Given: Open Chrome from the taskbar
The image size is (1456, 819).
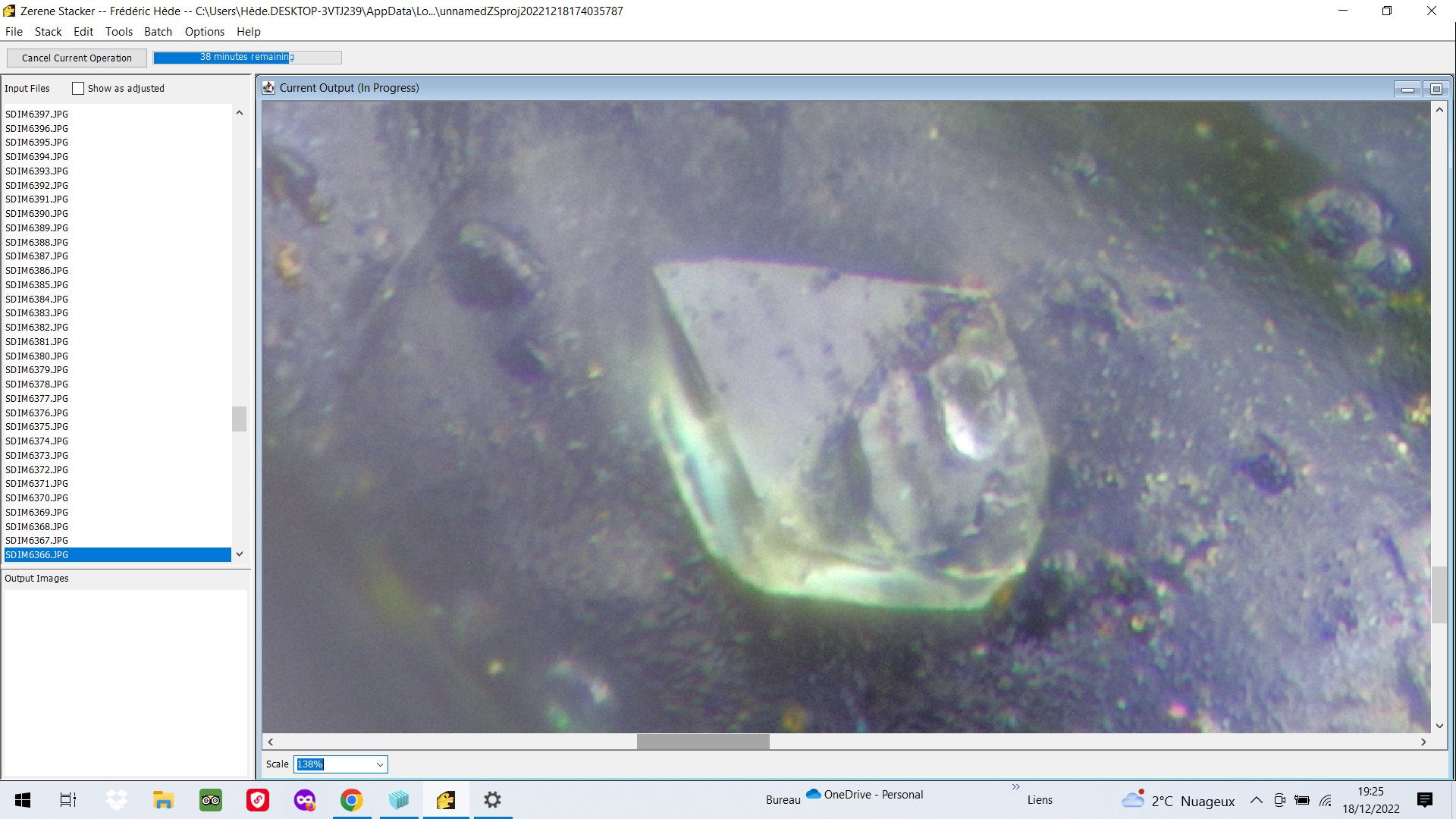Looking at the screenshot, I should tap(351, 800).
